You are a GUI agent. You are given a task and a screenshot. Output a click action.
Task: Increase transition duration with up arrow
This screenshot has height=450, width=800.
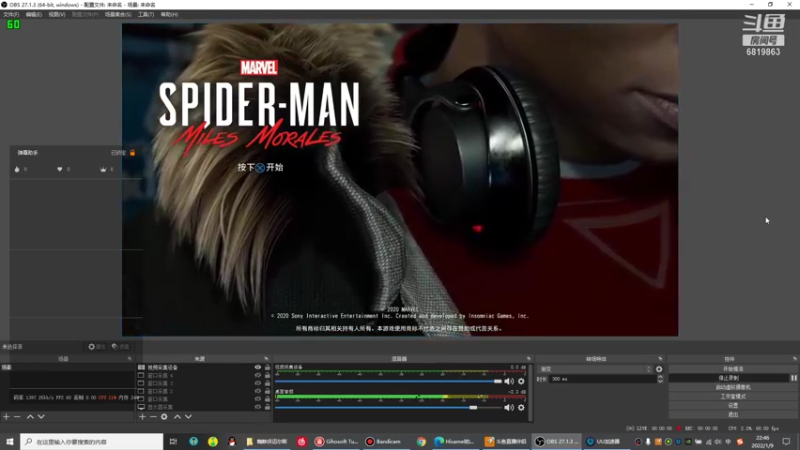click(660, 377)
